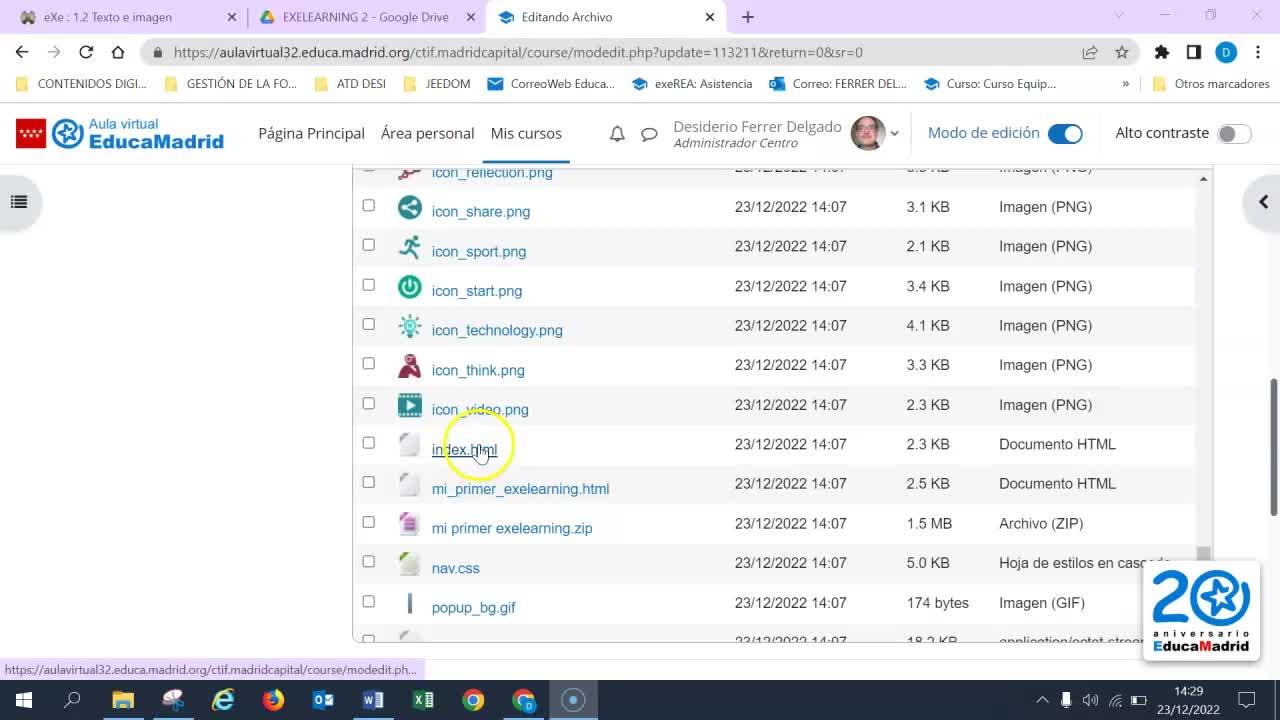Open the nav.css file link
Viewport: 1280px width, 720px height.
tap(455, 568)
